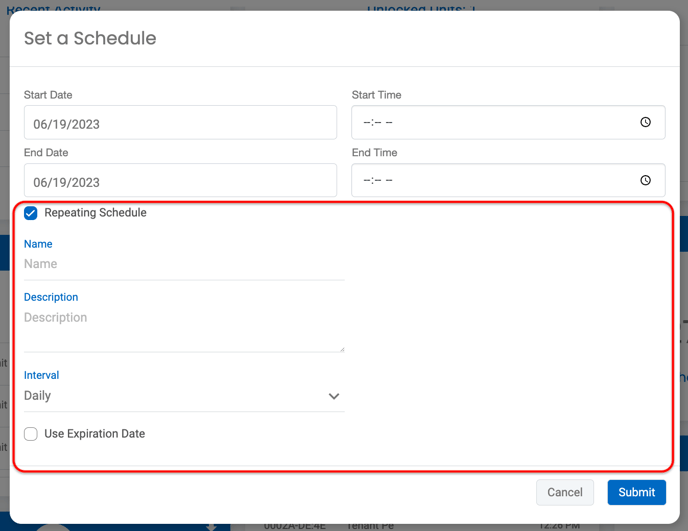This screenshot has width=688, height=531.
Task: Select the hour segment of Start Time
Action: pyautogui.click(x=367, y=123)
